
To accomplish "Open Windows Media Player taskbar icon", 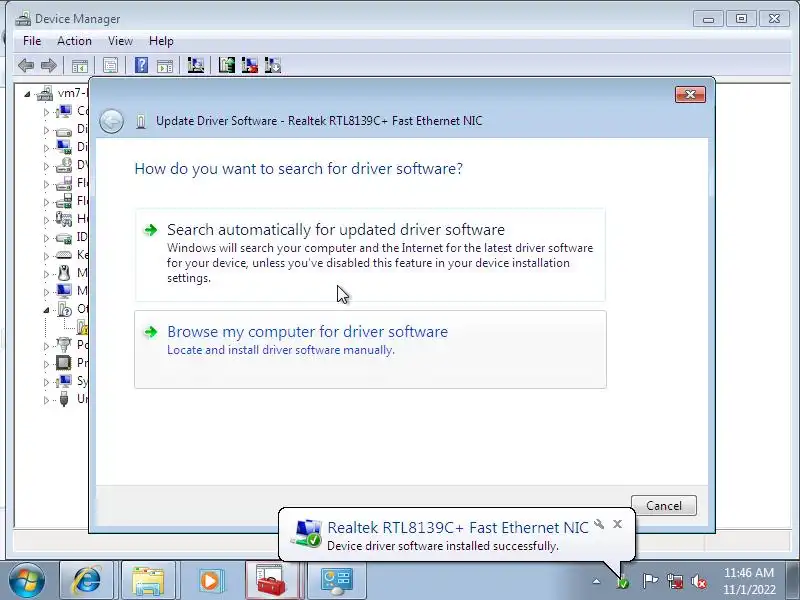I will (210, 581).
